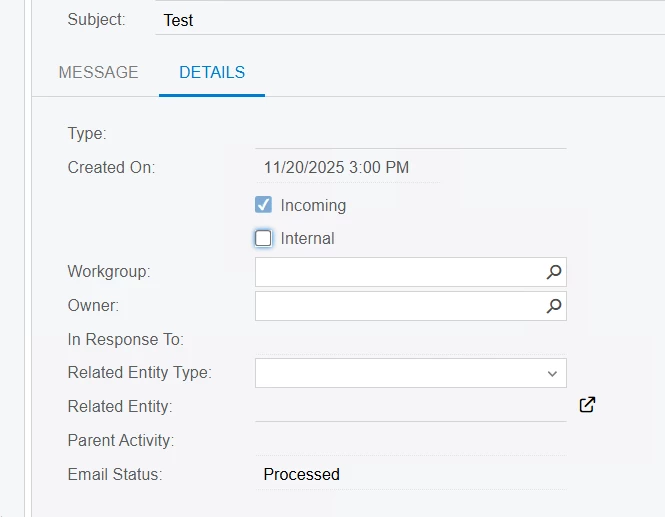This screenshot has width=665, height=517.
Task: Click the Email Status Processed value
Action: (x=302, y=474)
